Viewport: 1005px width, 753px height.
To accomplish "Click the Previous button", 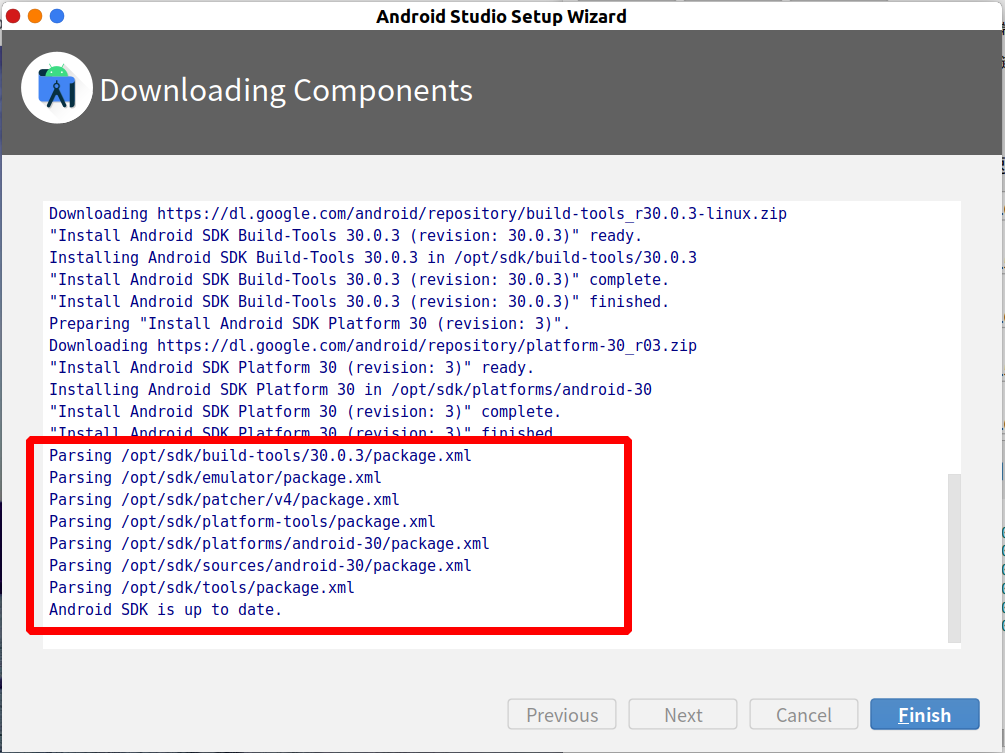I will [x=562, y=714].
